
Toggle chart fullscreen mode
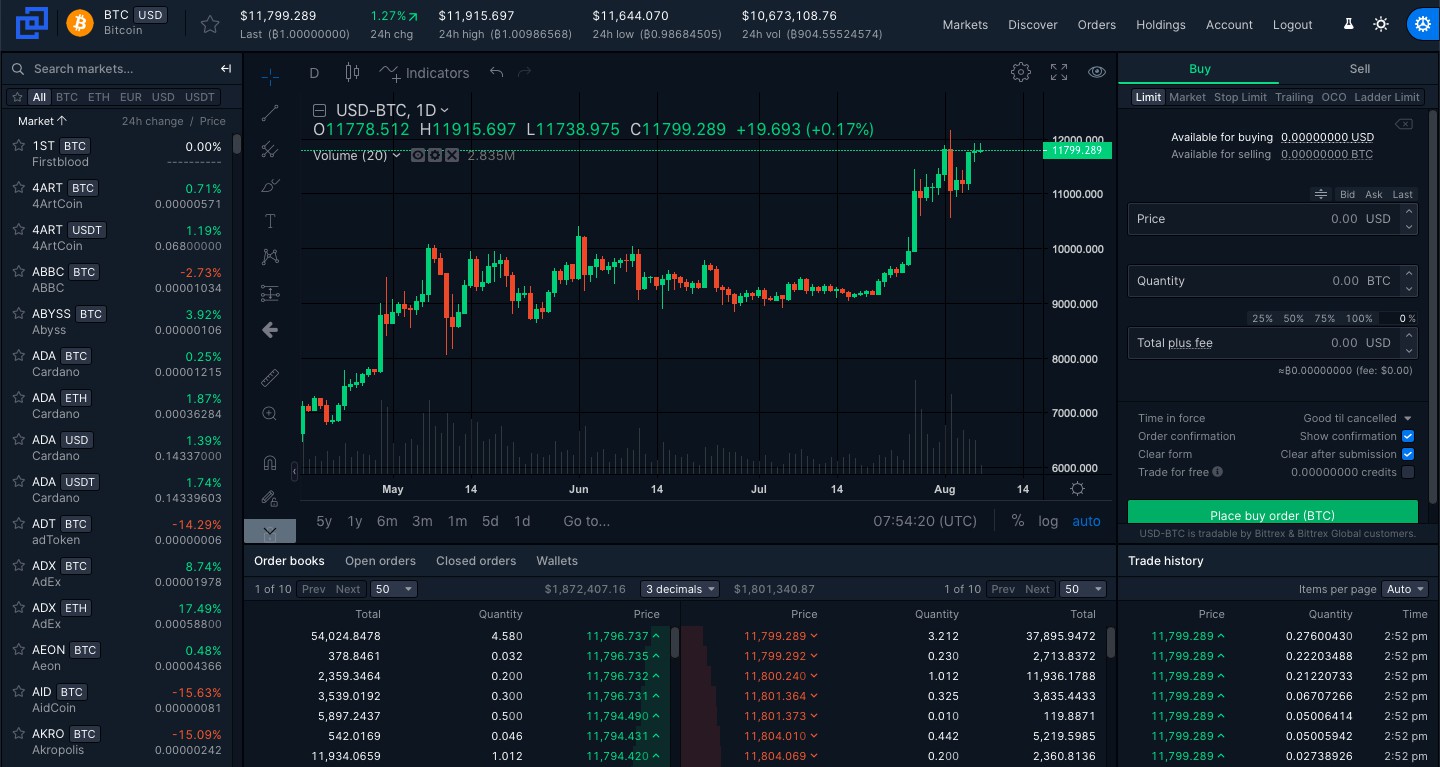click(1059, 72)
